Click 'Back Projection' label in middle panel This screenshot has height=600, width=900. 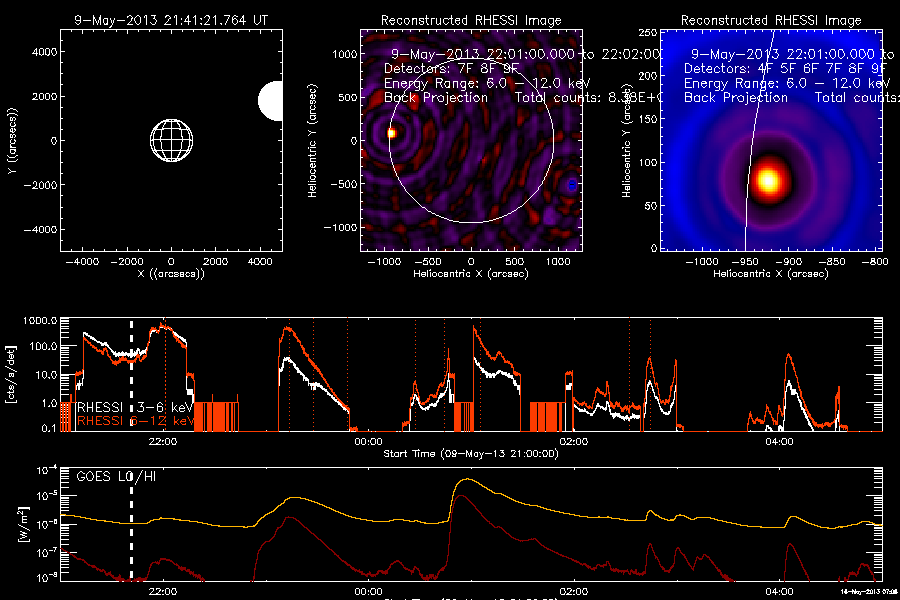436,98
